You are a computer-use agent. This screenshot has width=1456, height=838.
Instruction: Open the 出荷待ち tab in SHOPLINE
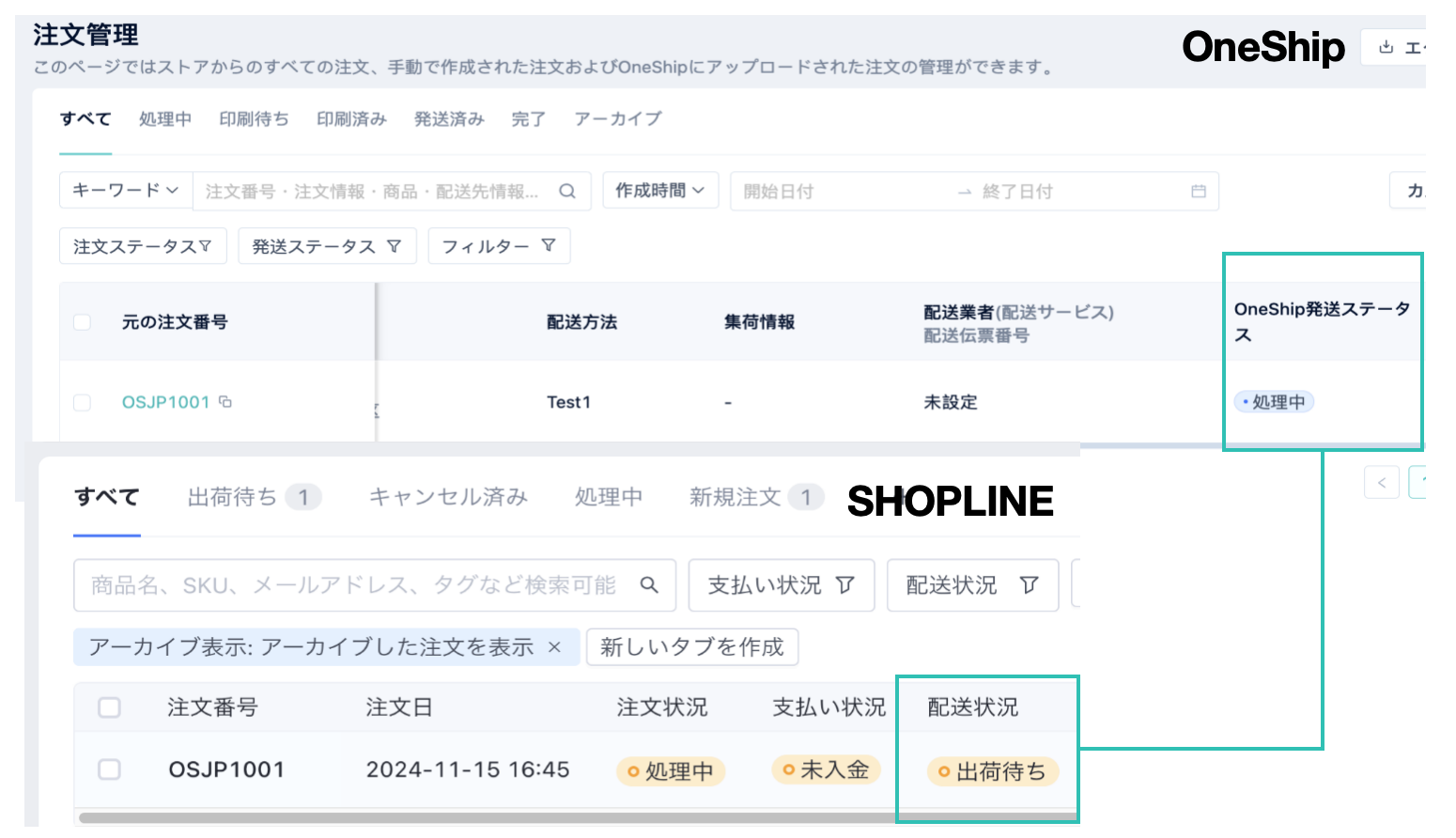coord(254,497)
